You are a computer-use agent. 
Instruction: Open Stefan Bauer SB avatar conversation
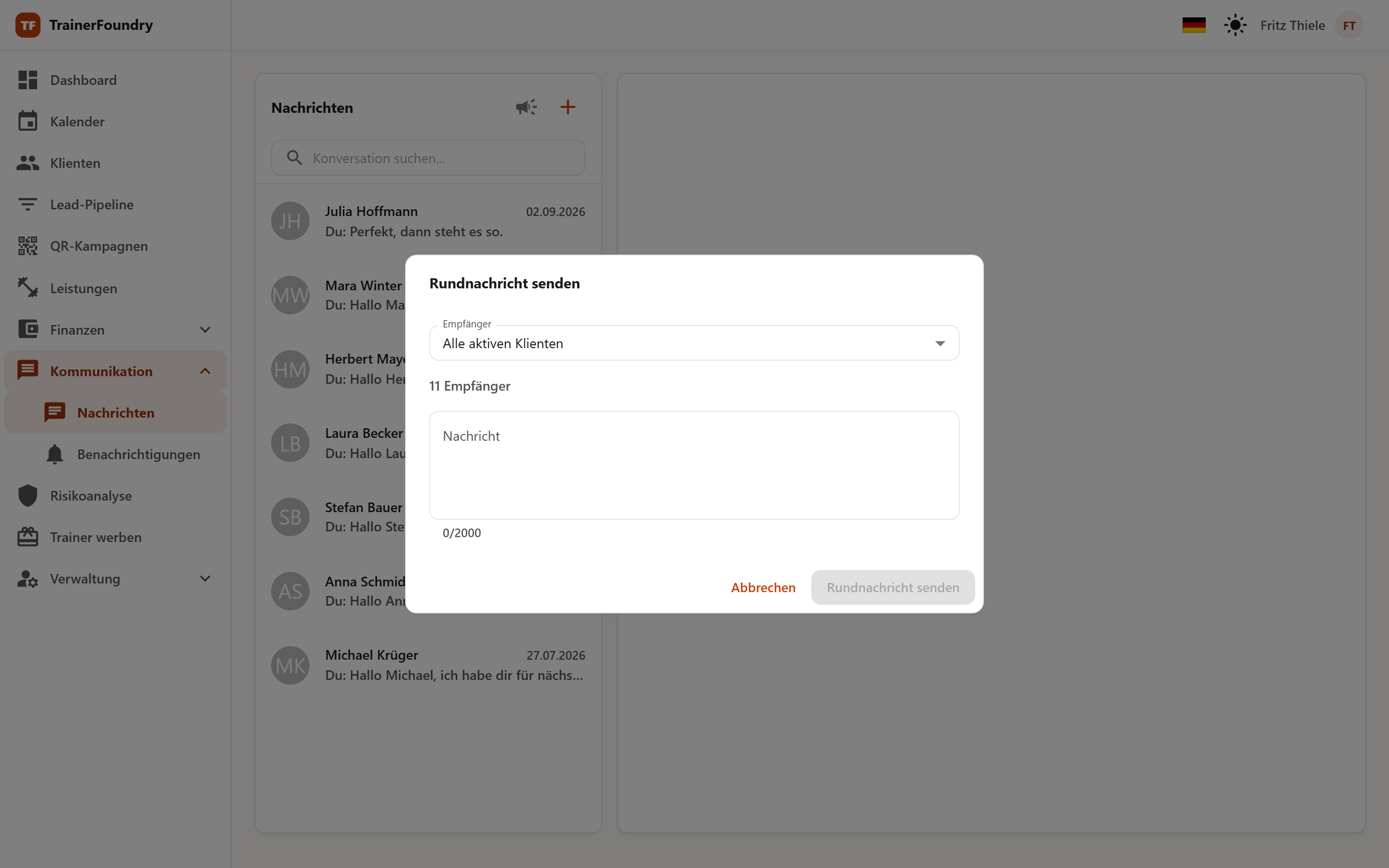point(290,516)
